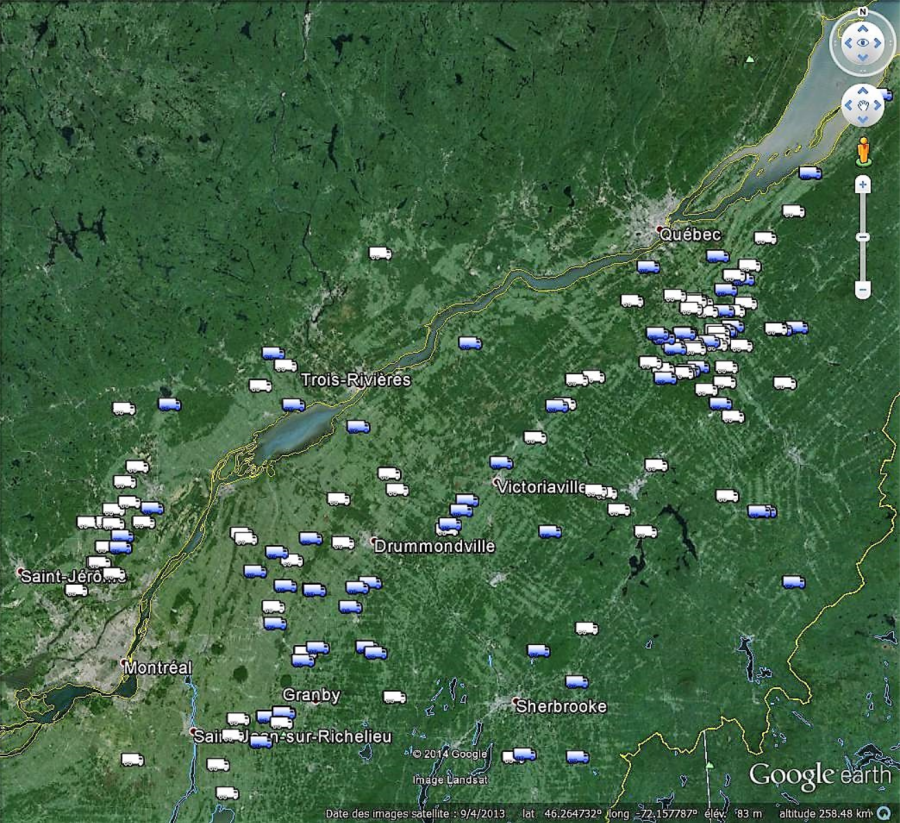Click the eye icon in Look joystick

[x=862, y=44]
